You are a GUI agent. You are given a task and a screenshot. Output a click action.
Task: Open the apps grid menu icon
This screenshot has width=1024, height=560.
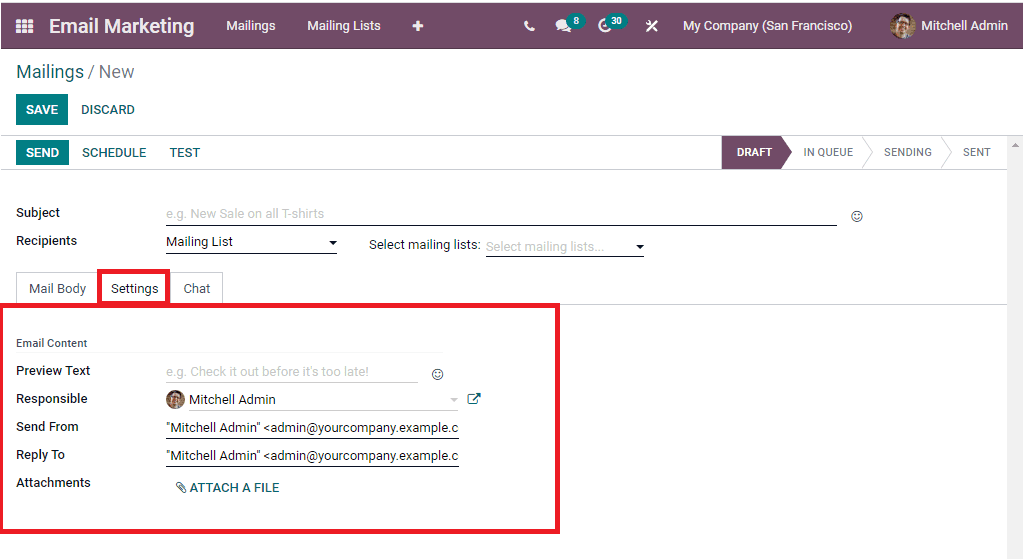(24, 26)
